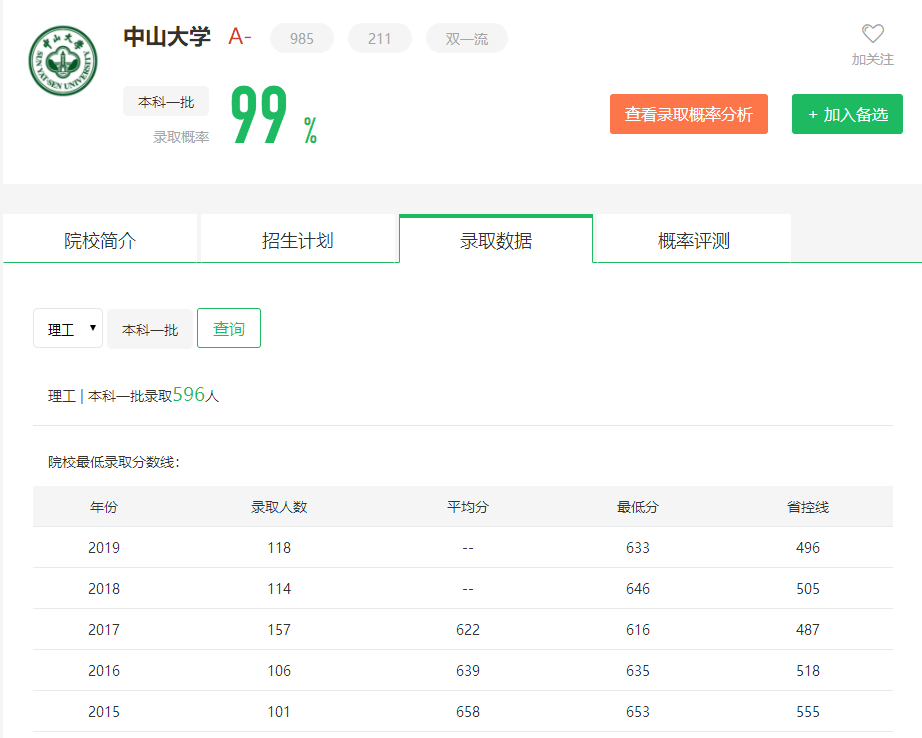Viewport: 922px width, 738px height.
Task: Click the 双一流 tag
Action: [467, 38]
